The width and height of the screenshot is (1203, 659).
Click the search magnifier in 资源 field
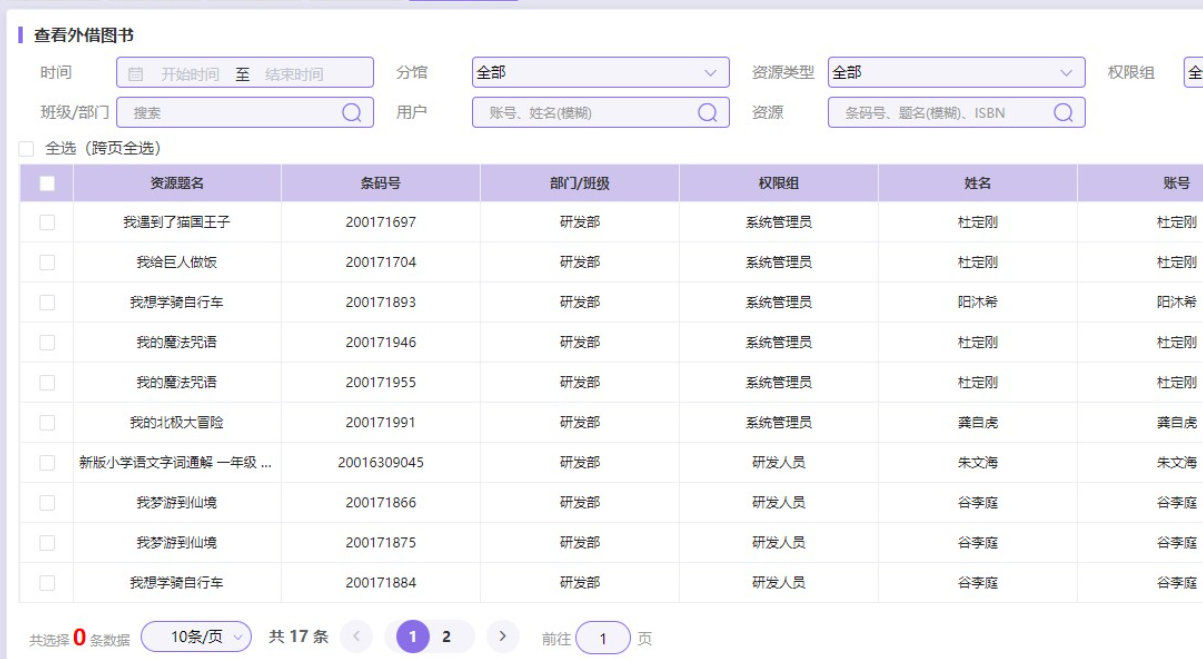tap(1062, 112)
